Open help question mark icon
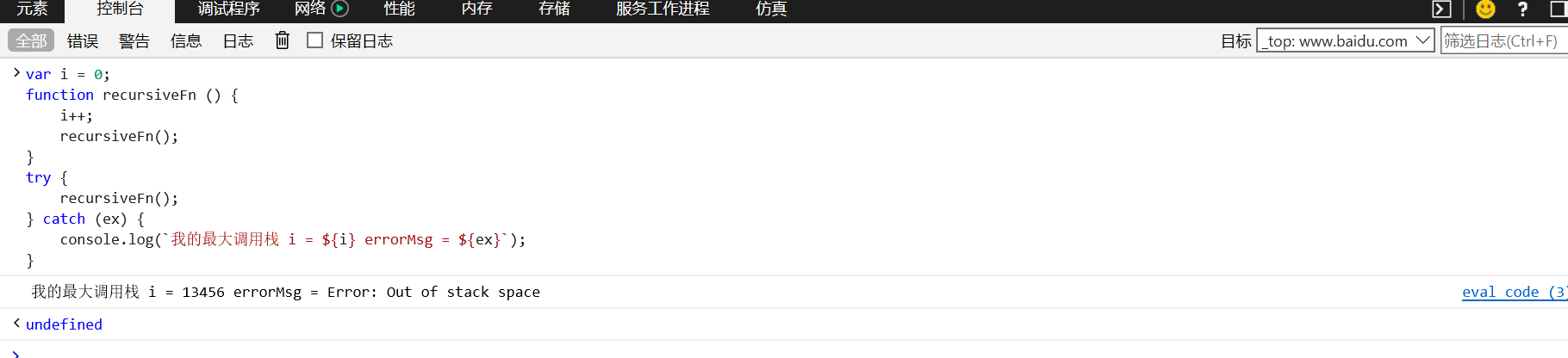 [x=1522, y=9]
